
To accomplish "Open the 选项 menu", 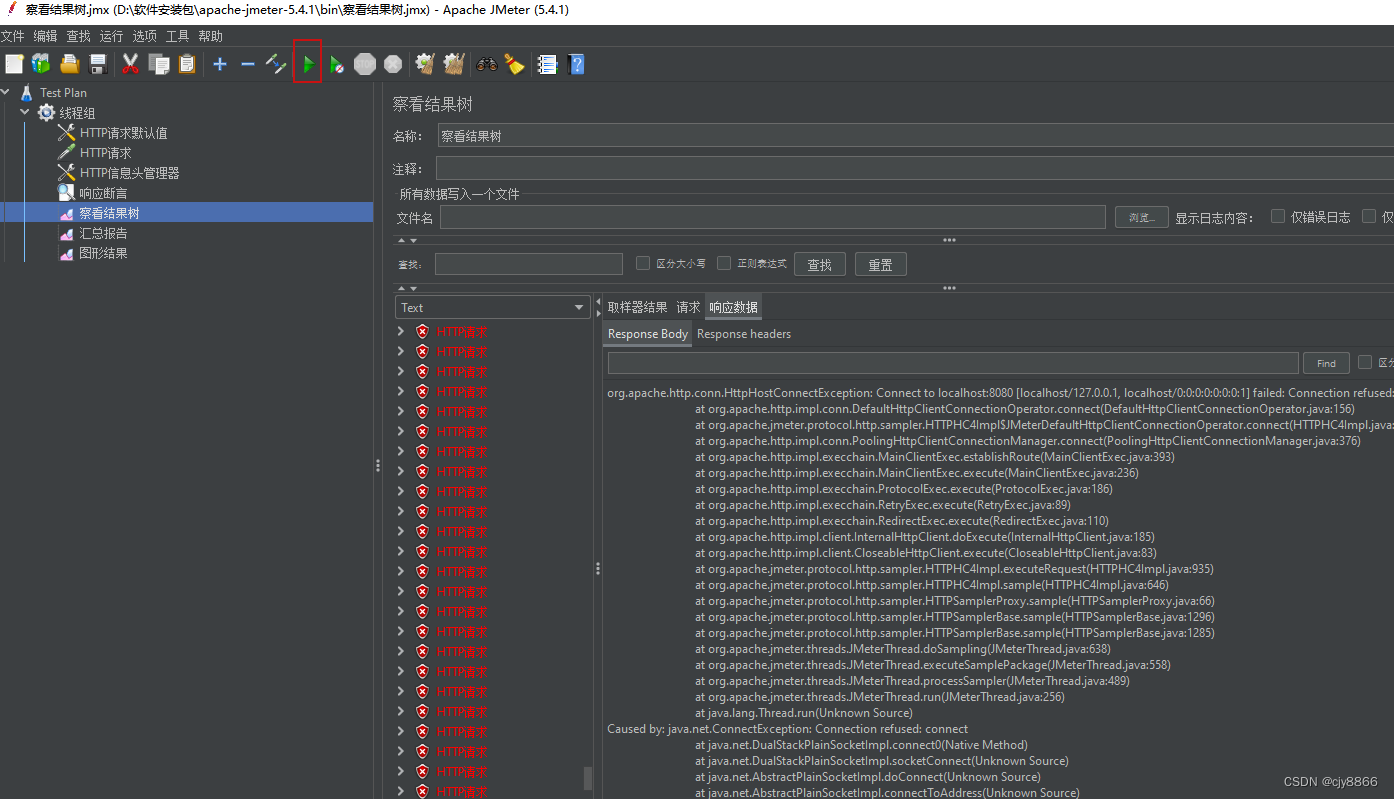I will [145, 36].
